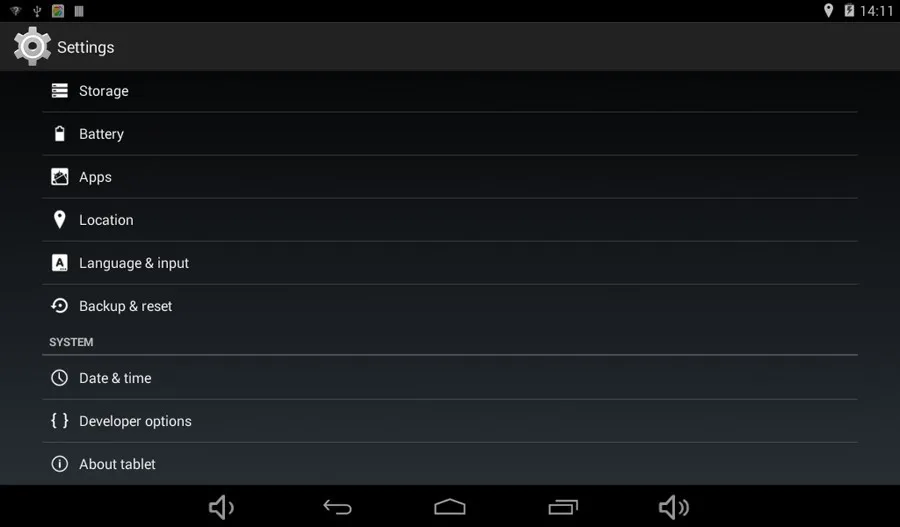Open Language & input settings
The width and height of the screenshot is (900, 527).
click(450, 263)
